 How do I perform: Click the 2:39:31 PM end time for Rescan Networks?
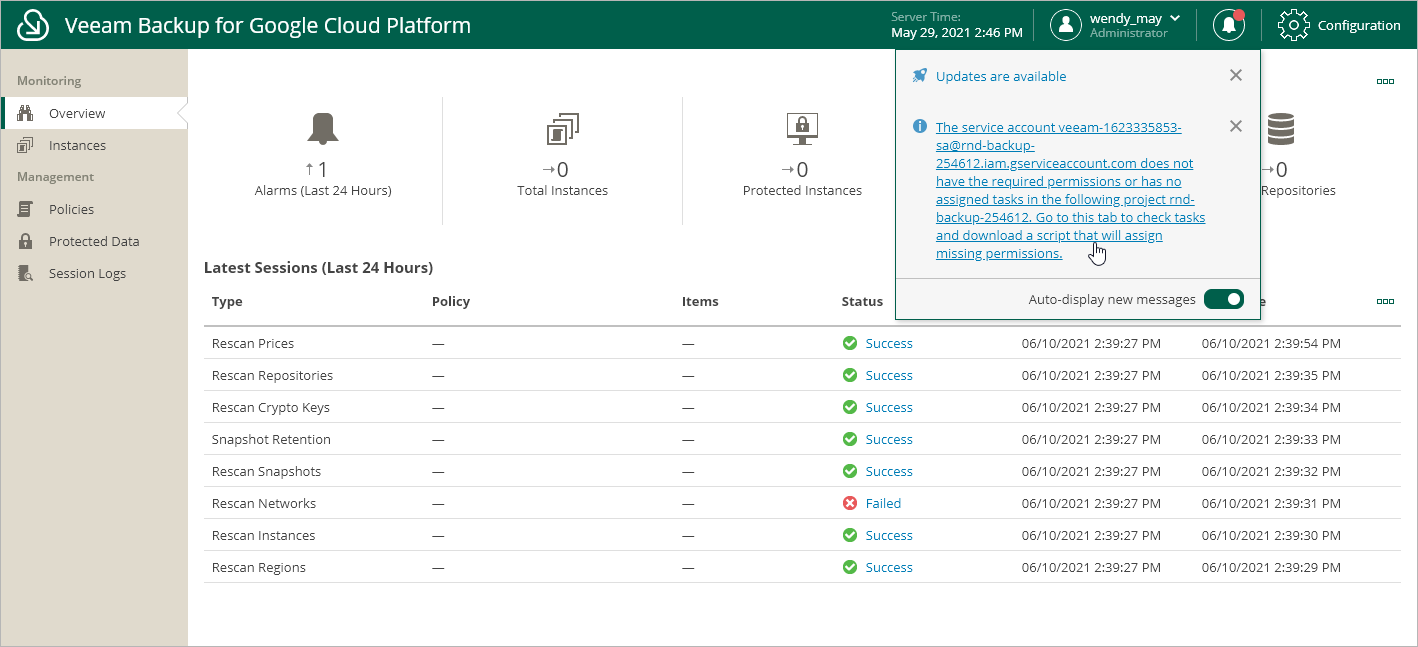(1271, 503)
